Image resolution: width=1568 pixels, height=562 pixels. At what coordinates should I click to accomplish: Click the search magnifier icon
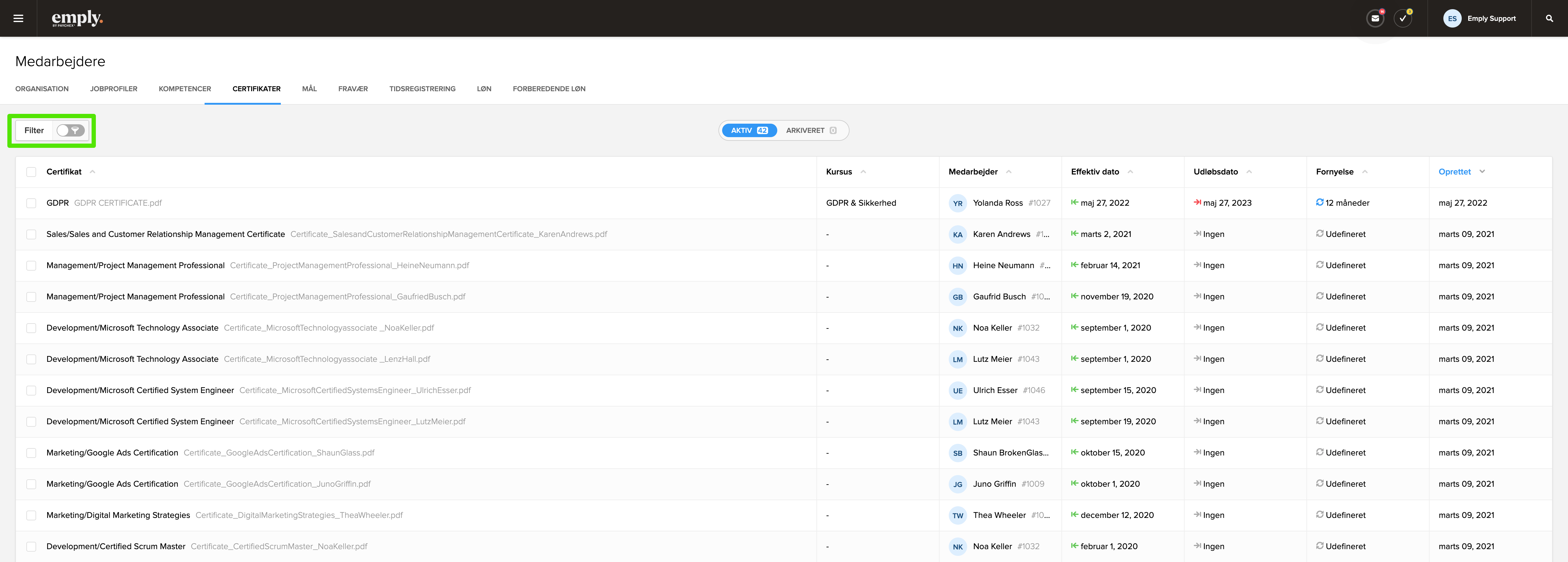pyautogui.click(x=1549, y=18)
